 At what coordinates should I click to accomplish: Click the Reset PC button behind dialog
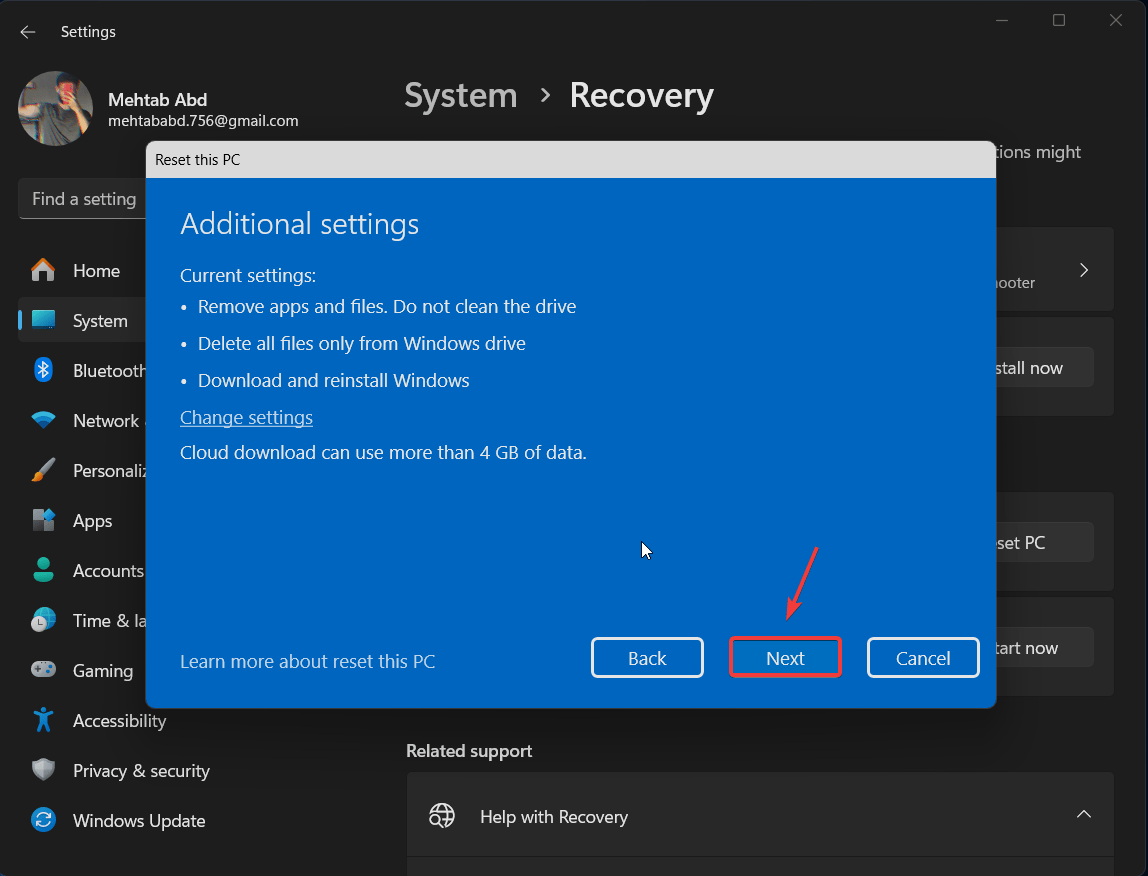tap(1045, 543)
